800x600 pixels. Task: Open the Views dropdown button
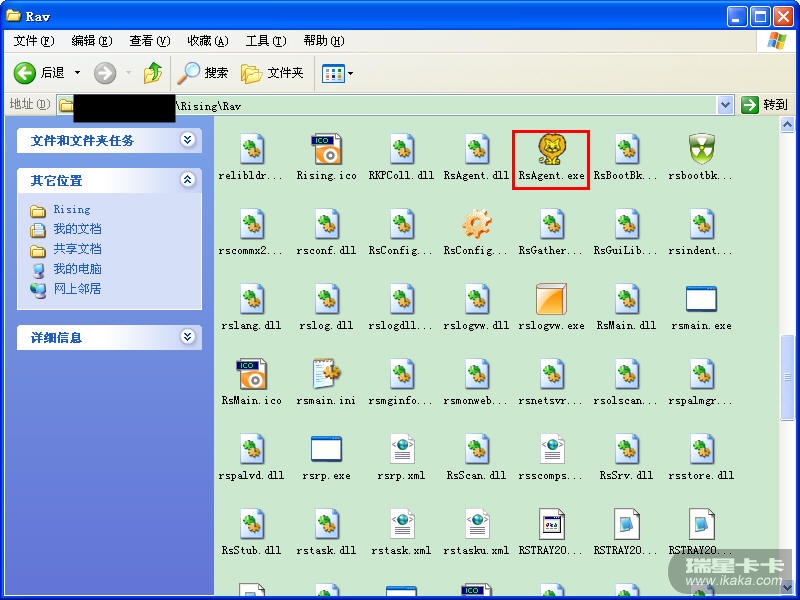tap(337, 73)
